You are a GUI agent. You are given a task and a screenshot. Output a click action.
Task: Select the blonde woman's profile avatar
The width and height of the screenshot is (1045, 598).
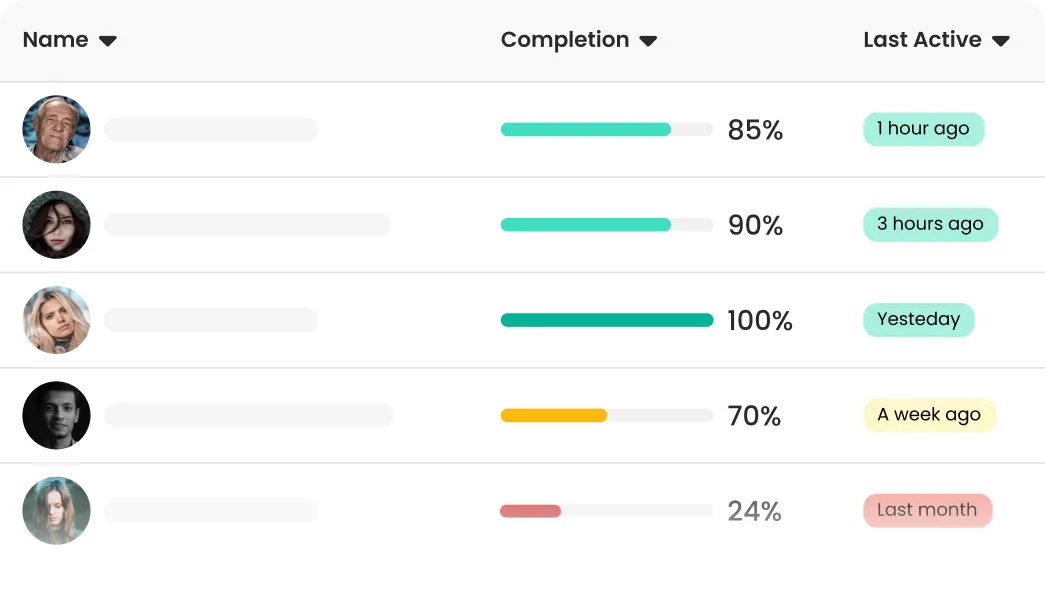[57, 320]
